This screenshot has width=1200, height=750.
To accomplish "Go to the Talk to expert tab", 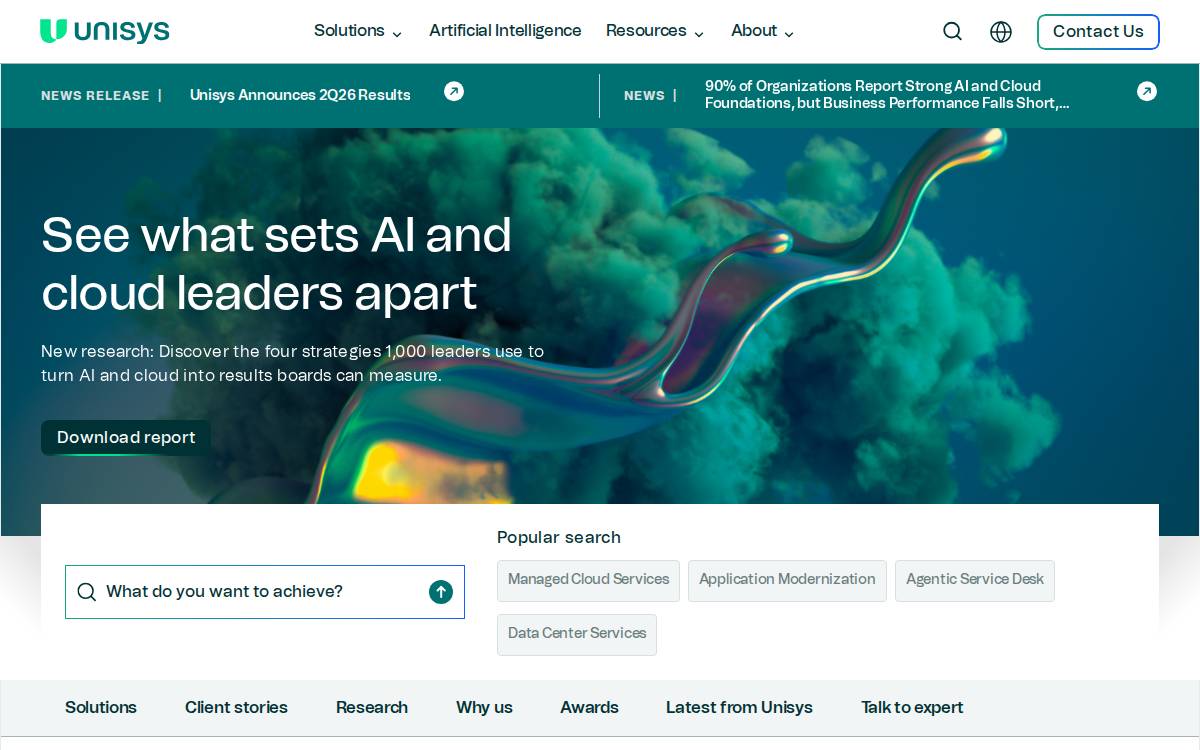I will point(912,708).
